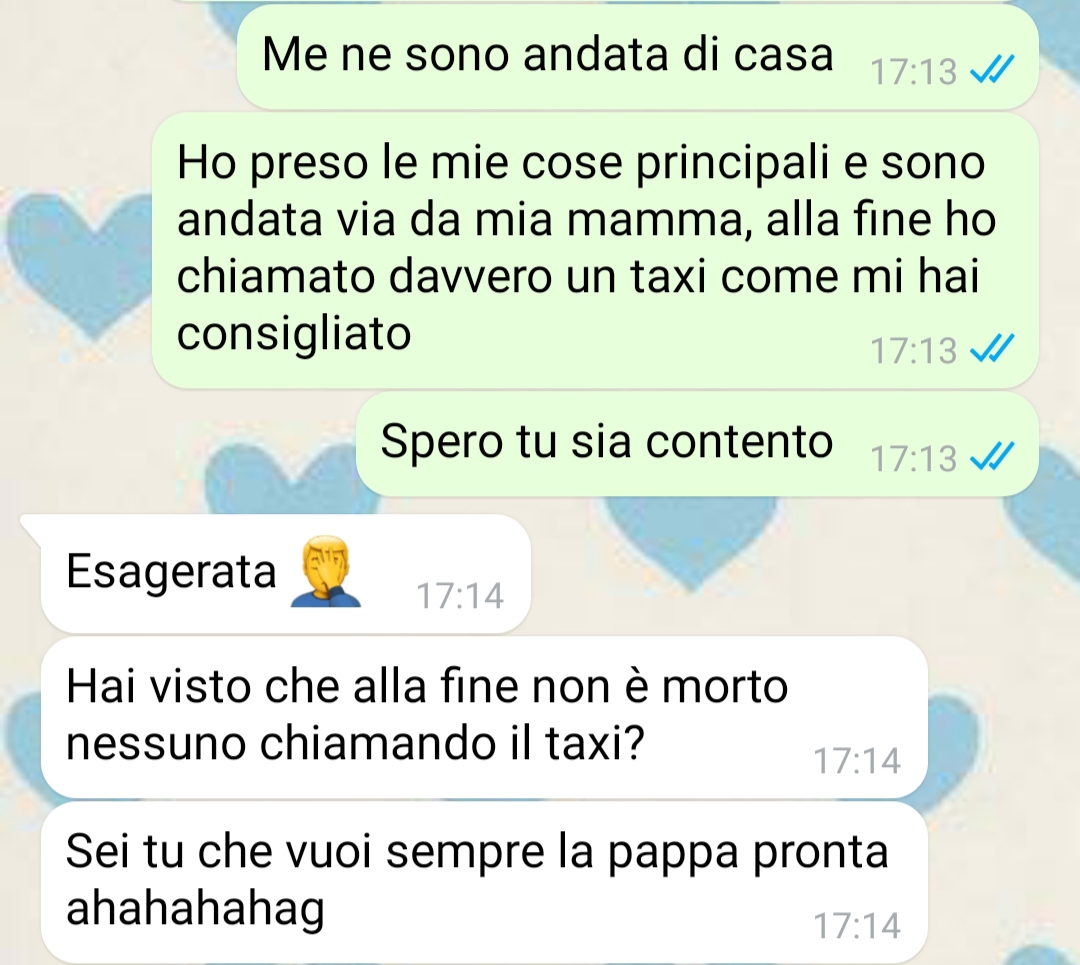Select the 'Sei tu che vuoi sempre la pappa pronta' message
This screenshot has width=1080, height=965.
[484, 882]
